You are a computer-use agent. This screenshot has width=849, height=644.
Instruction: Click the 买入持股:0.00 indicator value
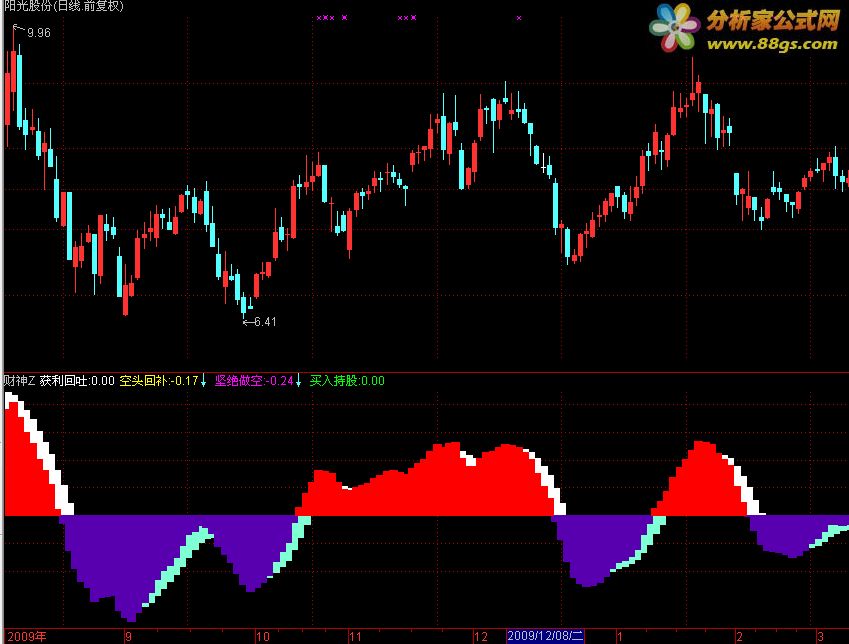click(x=347, y=381)
